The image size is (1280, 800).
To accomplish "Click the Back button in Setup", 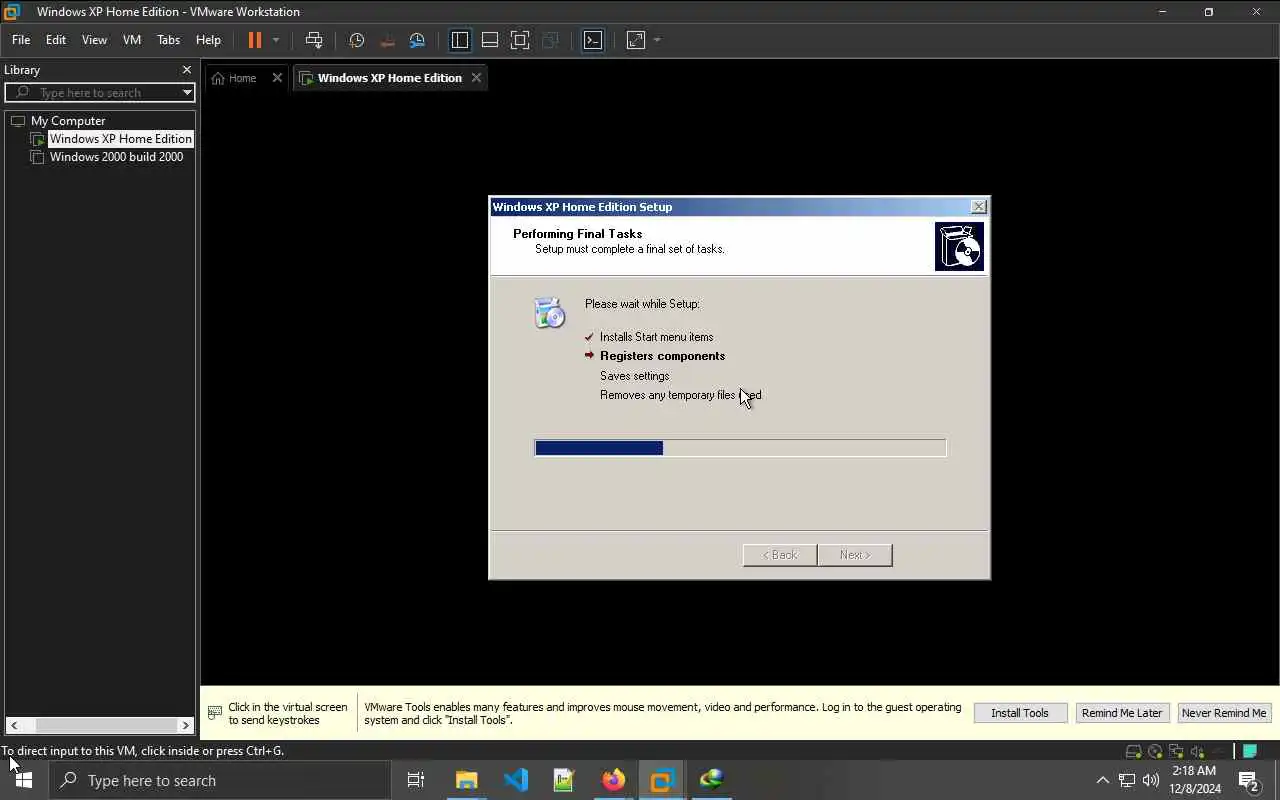I will [780, 555].
